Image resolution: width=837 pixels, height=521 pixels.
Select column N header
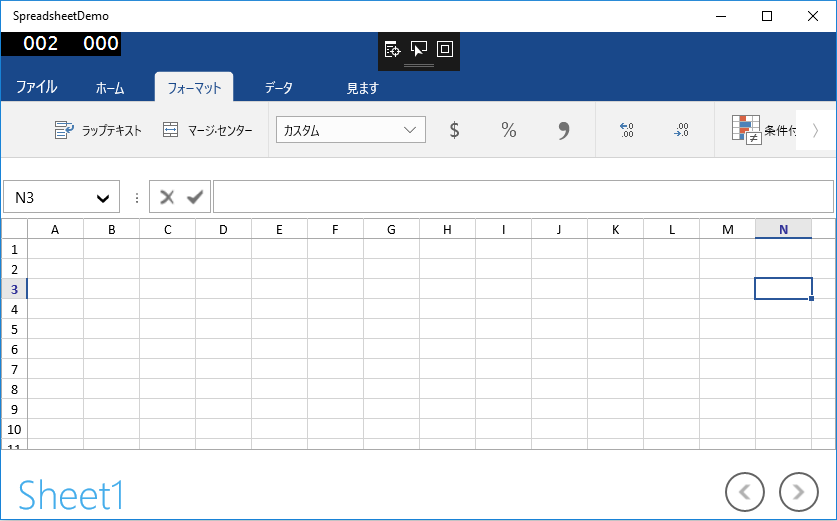click(x=784, y=230)
